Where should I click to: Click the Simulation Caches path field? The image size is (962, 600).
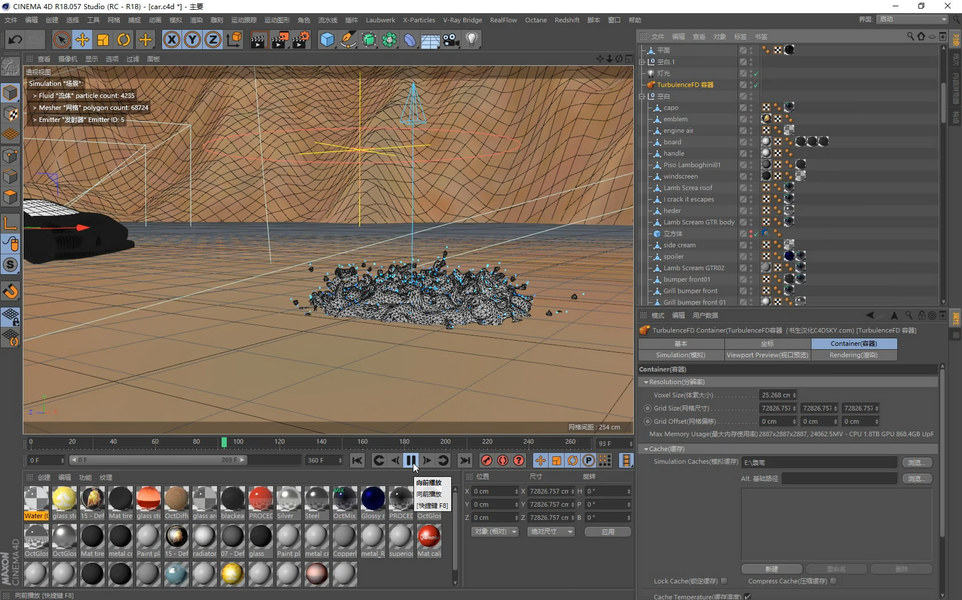click(820, 463)
